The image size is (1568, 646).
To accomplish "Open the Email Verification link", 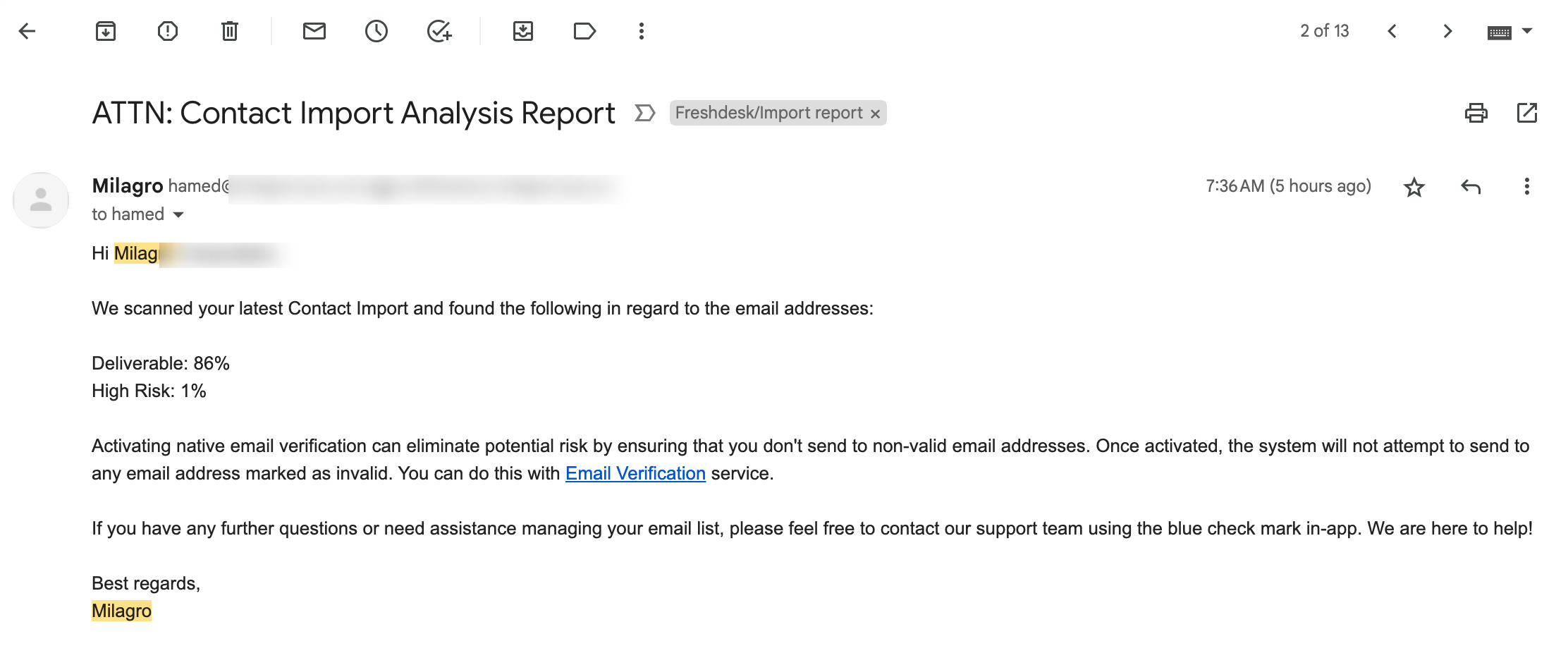I will pyautogui.click(x=635, y=473).
